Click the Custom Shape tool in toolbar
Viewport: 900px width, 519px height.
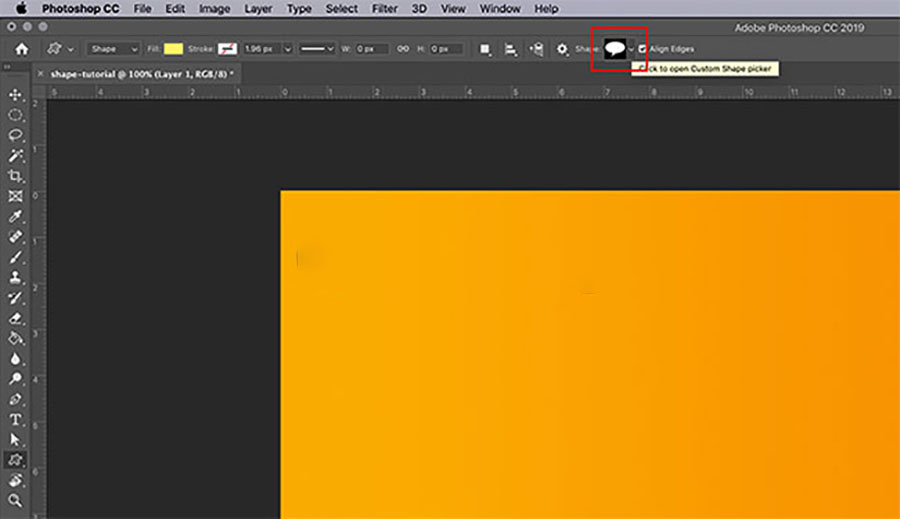16,460
